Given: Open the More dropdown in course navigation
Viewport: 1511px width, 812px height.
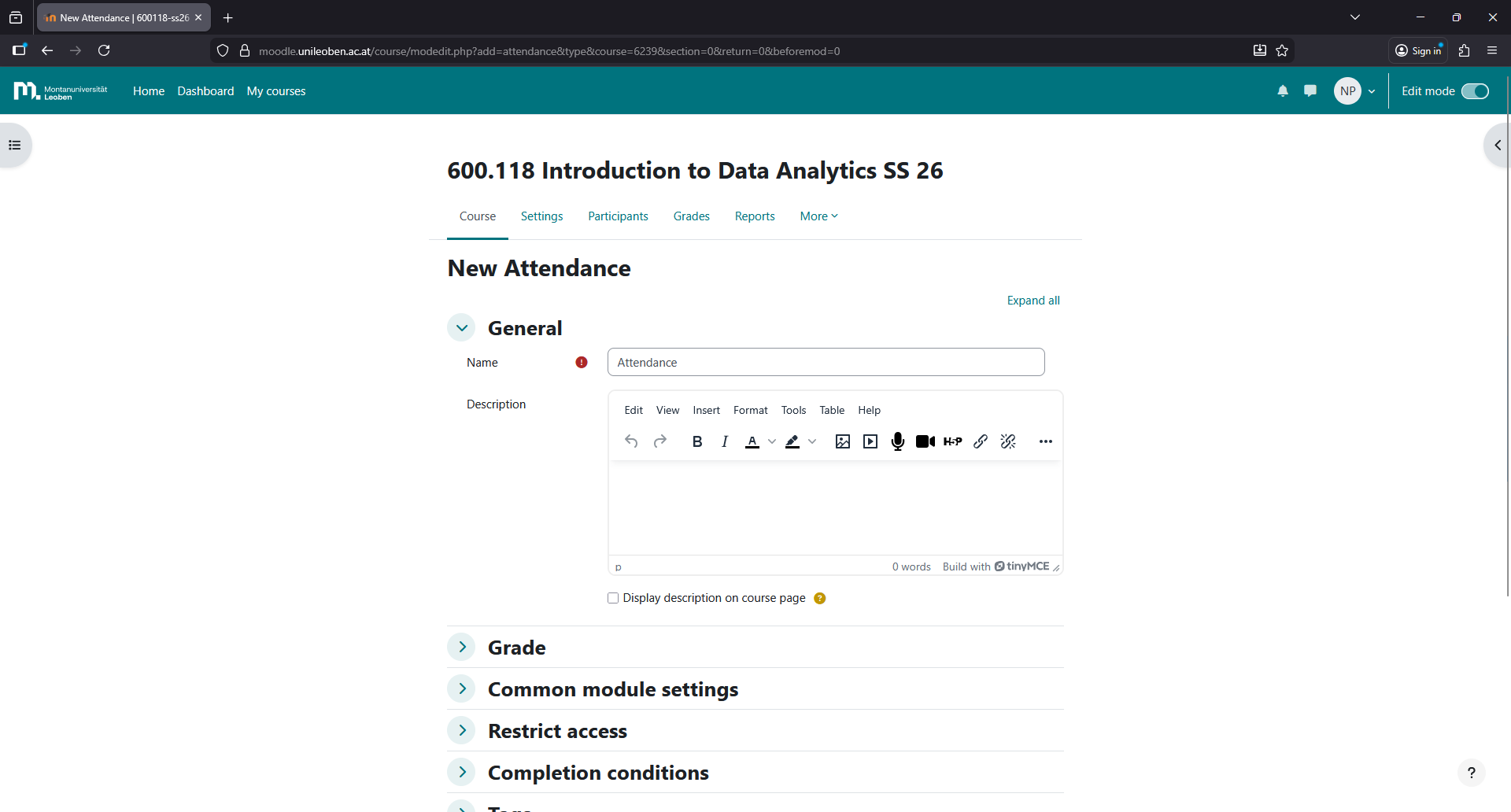Looking at the screenshot, I should [x=818, y=216].
